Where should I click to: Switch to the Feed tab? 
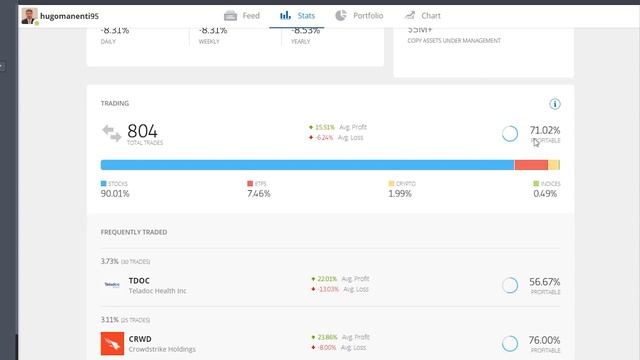[x=242, y=16]
